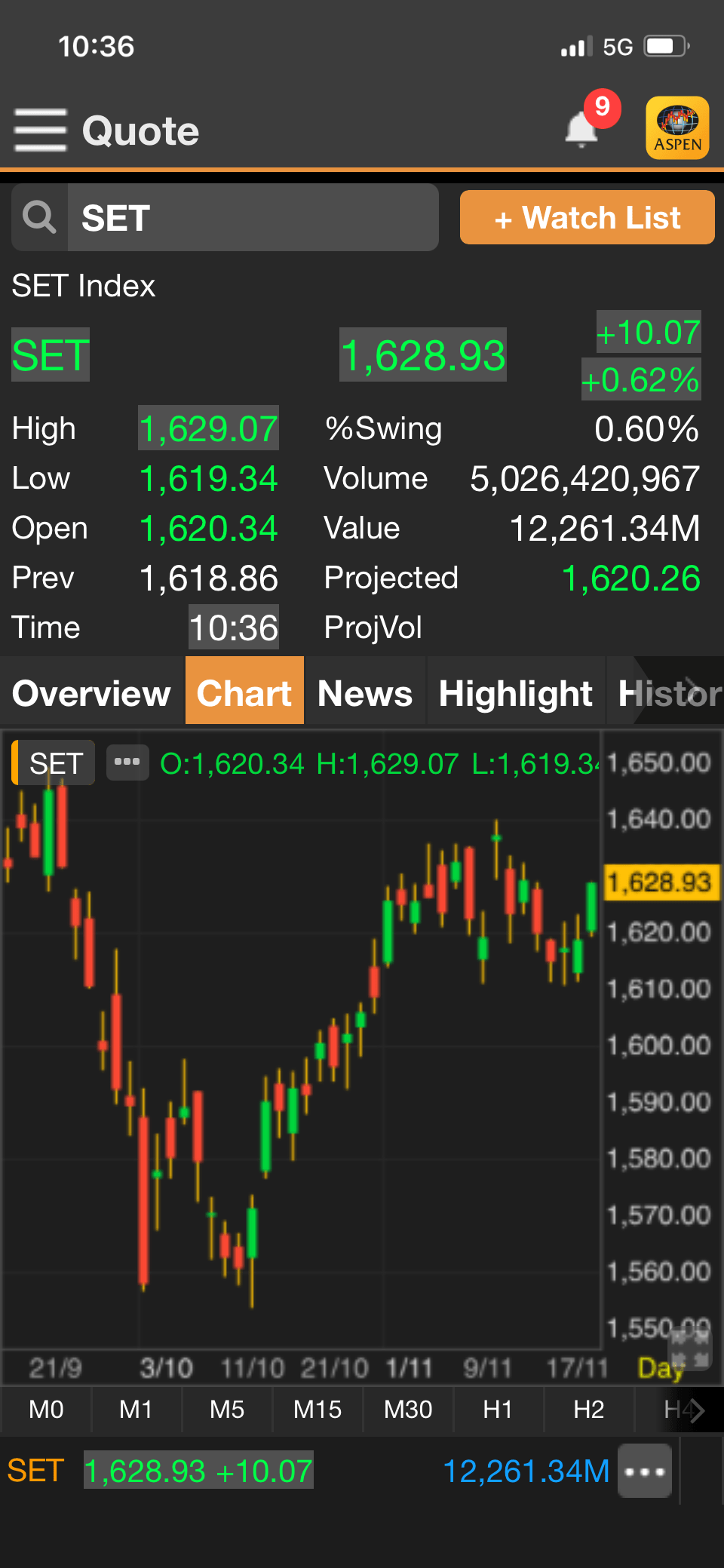Select the M0 timeframe
The width and height of the screenshot is (724, 1568).
point(46,1409)
